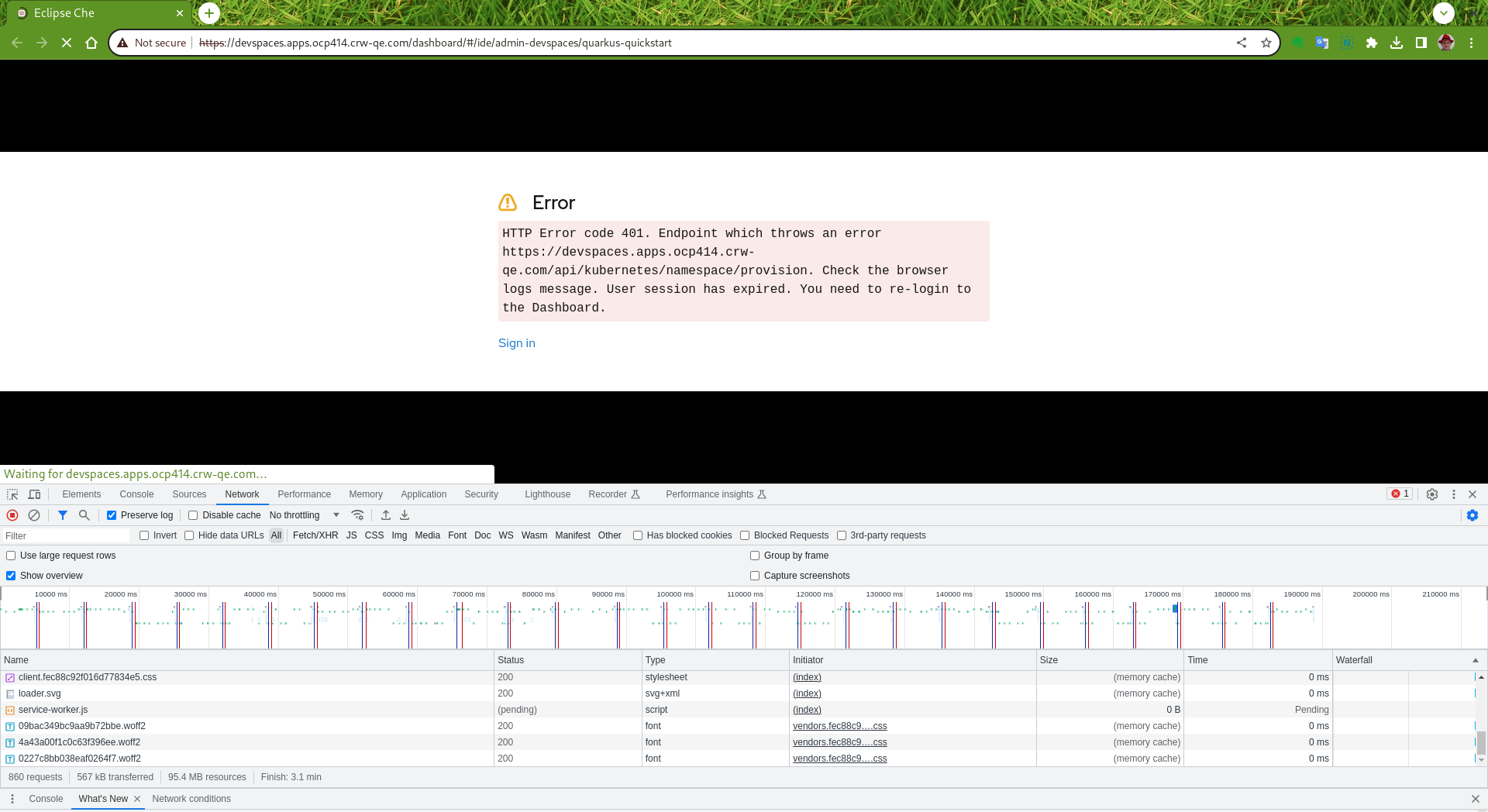Enable Capture screenshots
Screen dimensions: 1488x812
[755, 576]
